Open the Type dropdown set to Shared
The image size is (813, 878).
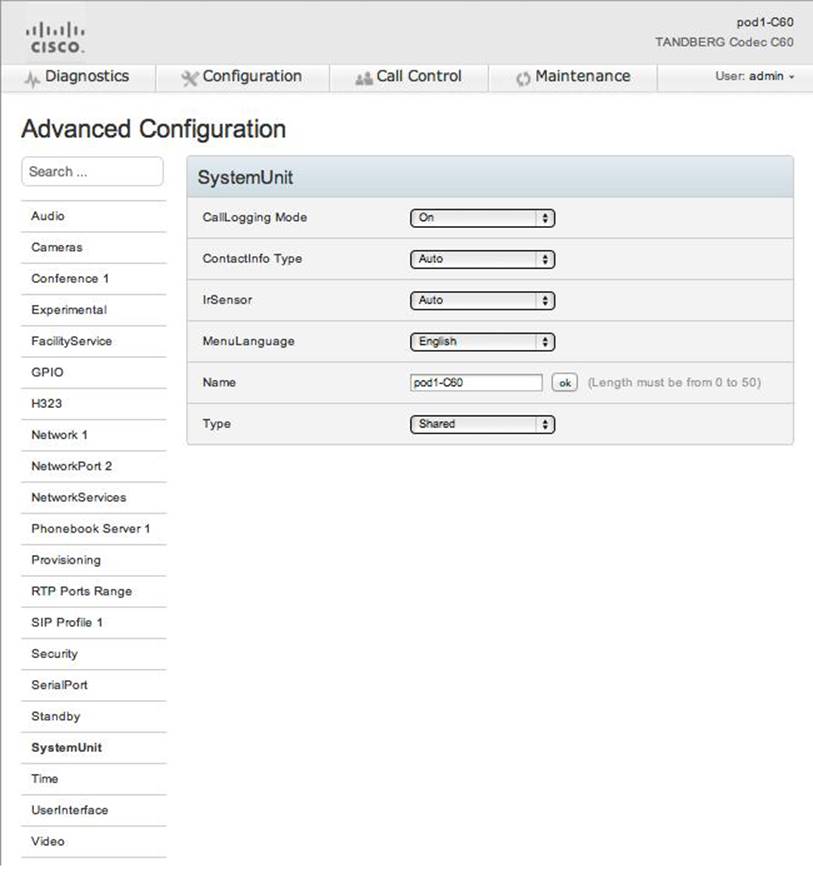point(482,424)
